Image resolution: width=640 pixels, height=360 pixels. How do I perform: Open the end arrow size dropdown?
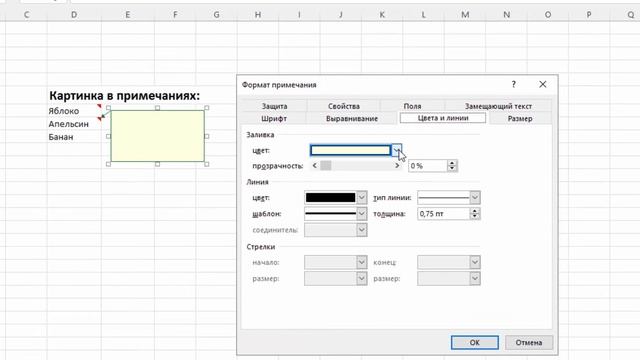point(475,278)
